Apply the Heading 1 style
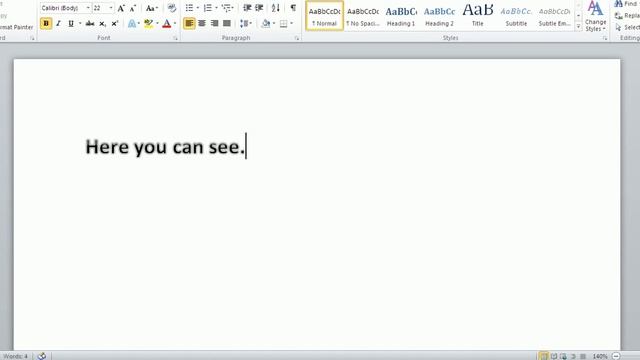This screenshot has width=640, height=360. coord(401,16)
